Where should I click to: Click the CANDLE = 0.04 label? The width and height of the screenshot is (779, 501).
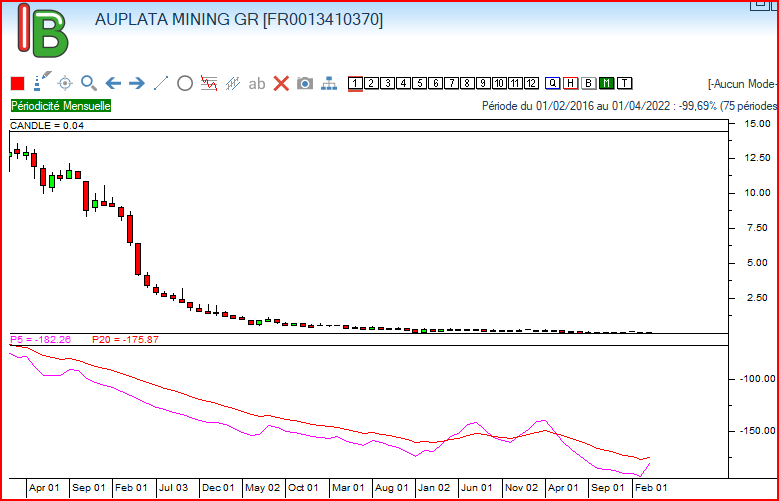pyautogui.click(x=47, y=126)
